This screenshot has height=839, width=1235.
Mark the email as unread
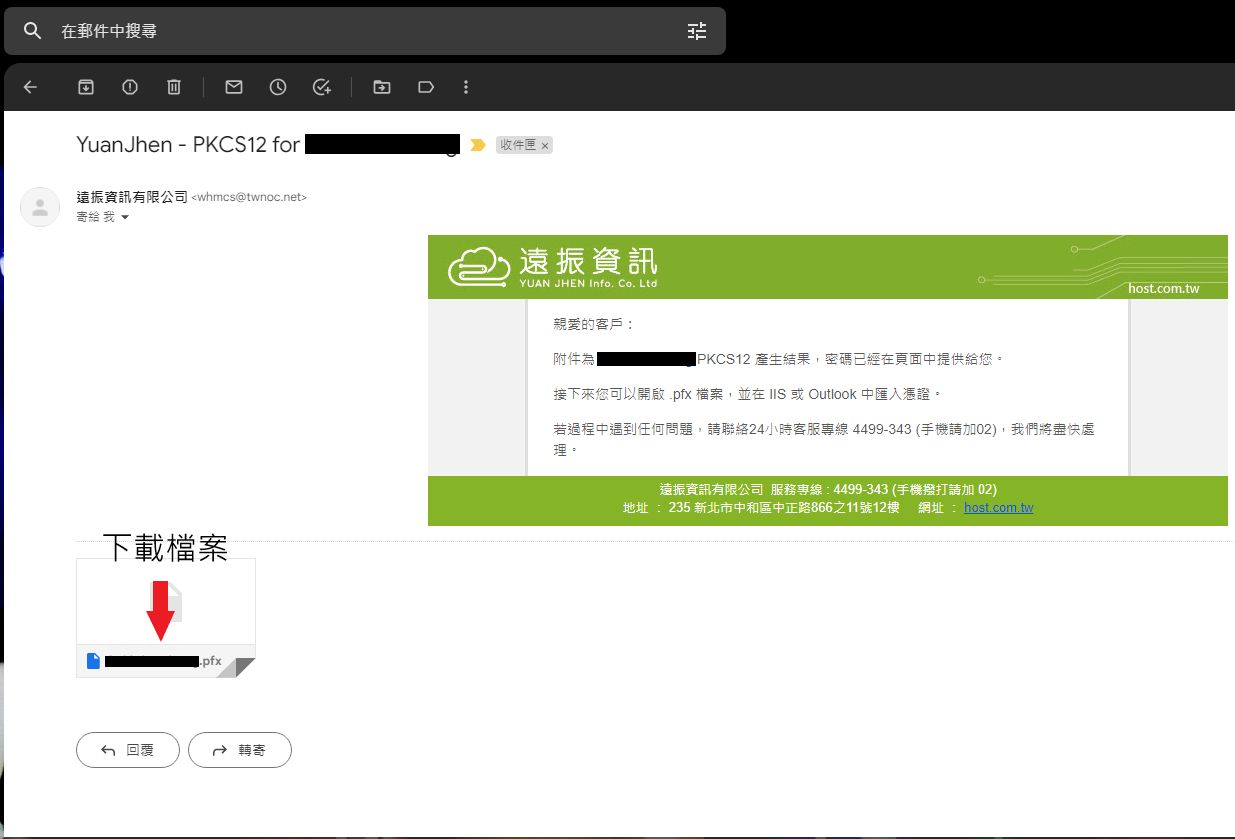233,87
